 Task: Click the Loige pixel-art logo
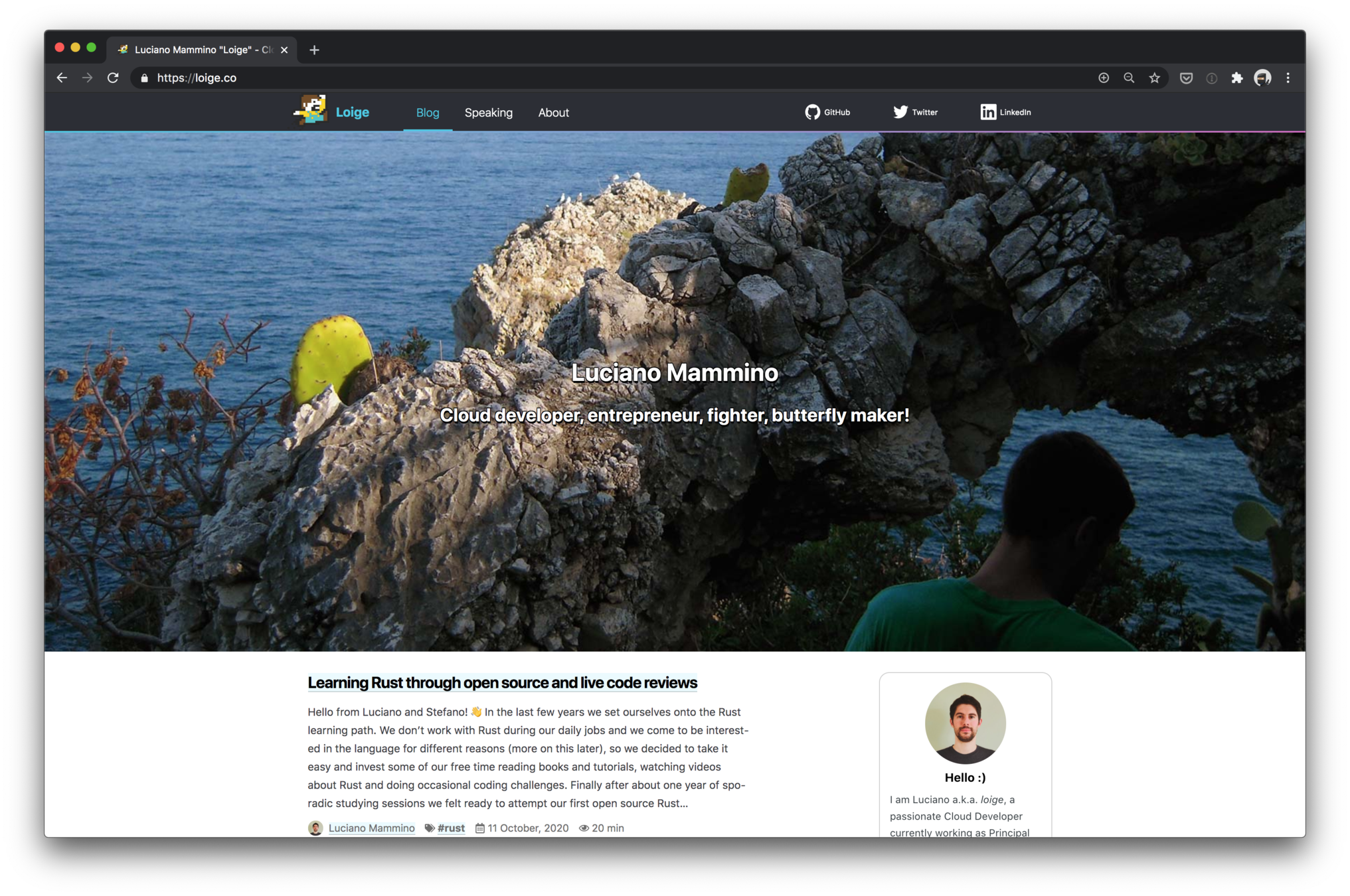[310, 110]
